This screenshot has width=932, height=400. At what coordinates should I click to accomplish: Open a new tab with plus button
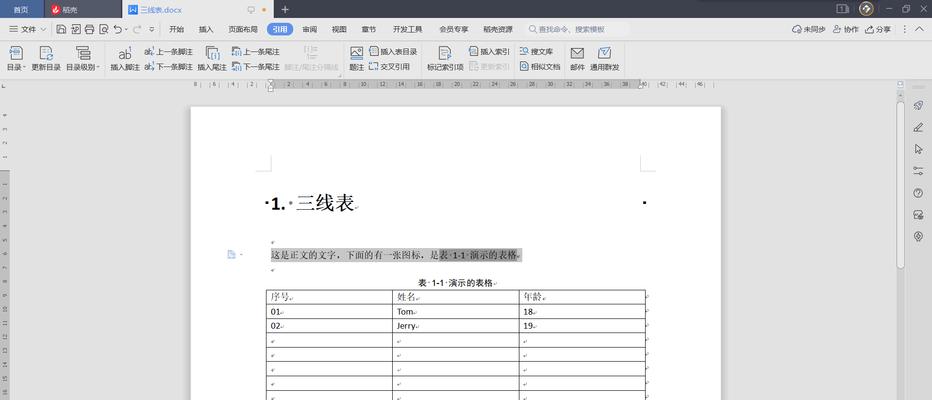(x=285, y=10)
